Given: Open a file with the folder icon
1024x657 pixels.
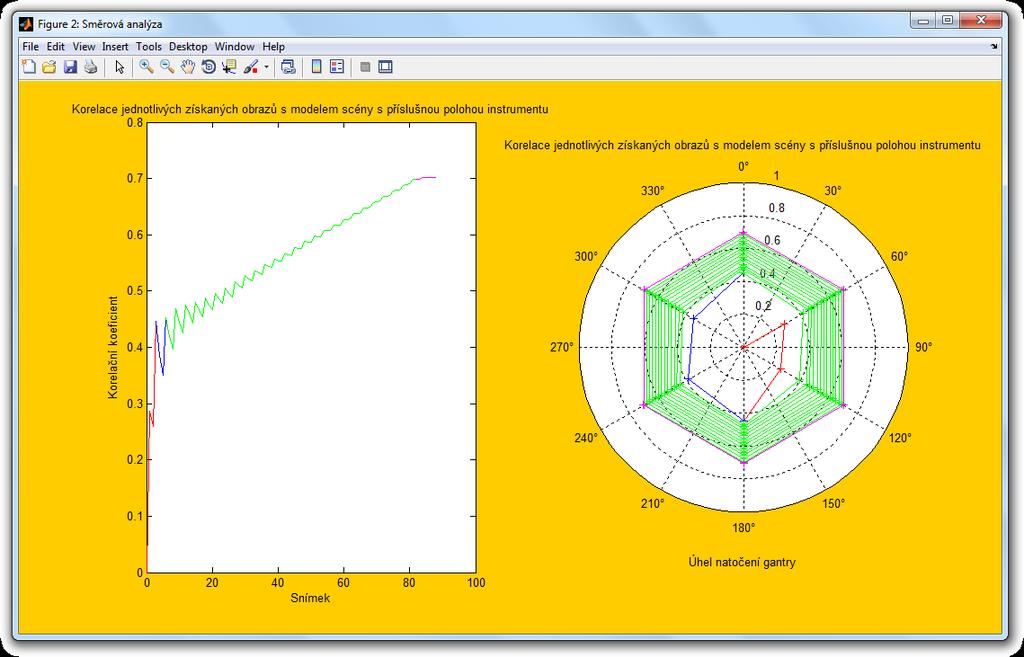Looking at the screenshot, I should click(49, 67).
